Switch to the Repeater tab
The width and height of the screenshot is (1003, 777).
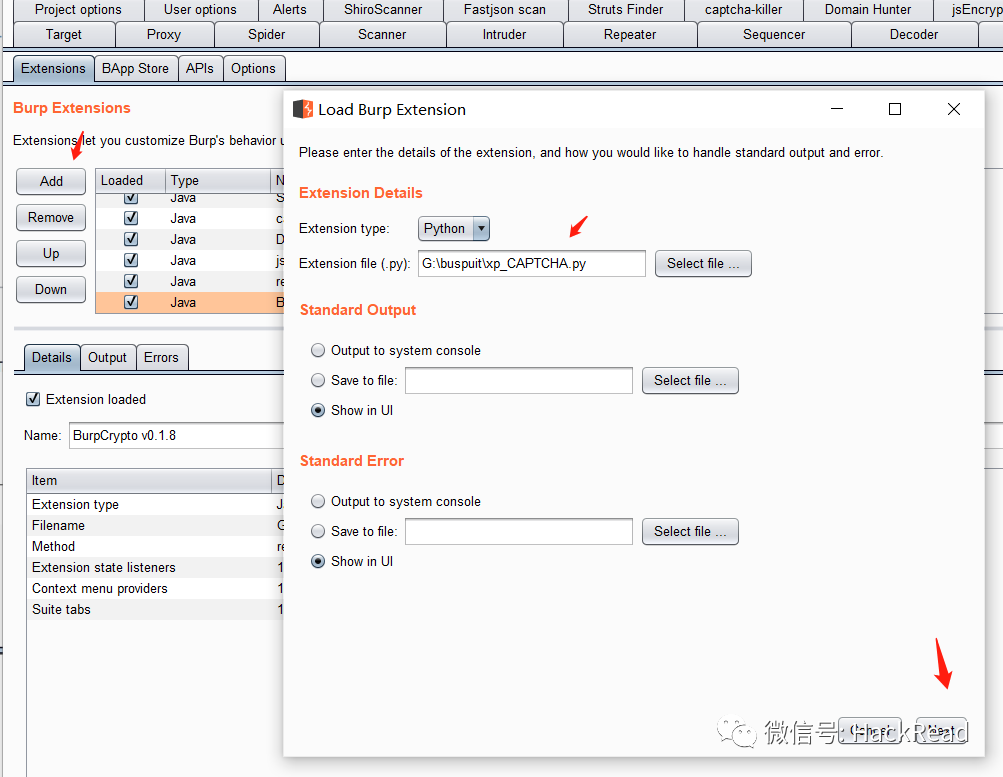[630, 35]
